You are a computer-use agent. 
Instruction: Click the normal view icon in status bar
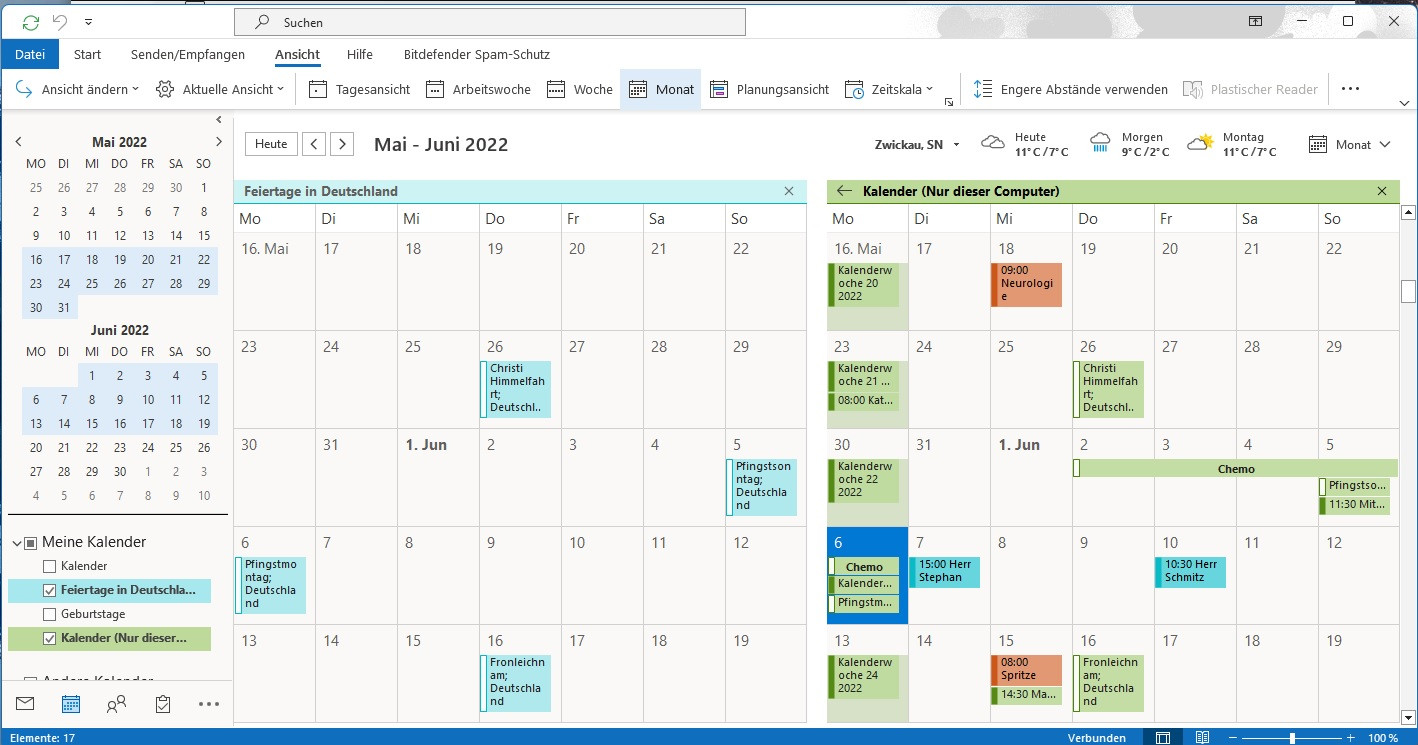click(1163, 738)
